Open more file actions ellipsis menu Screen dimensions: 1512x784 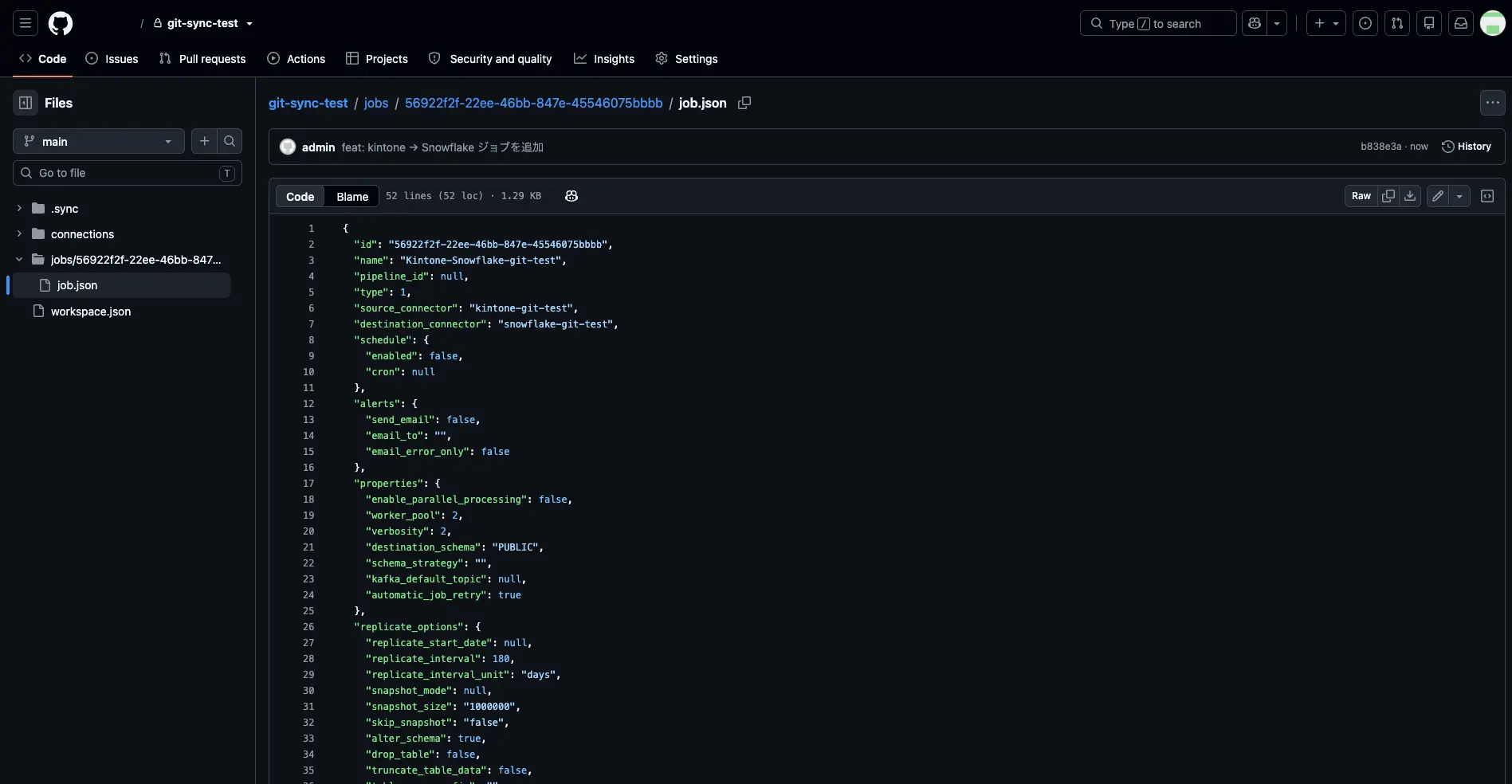[1493, 103]
